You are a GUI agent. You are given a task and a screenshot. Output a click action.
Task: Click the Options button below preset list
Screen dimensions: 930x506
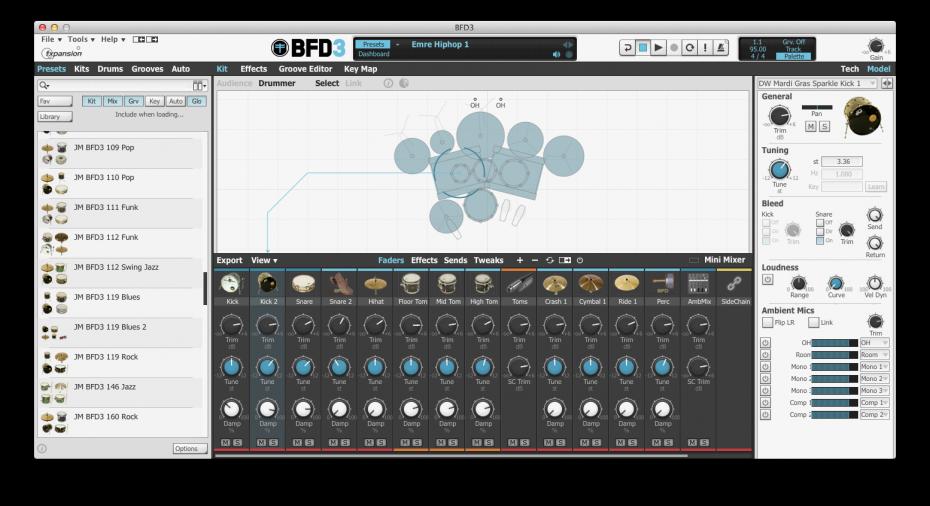[189, 448]
